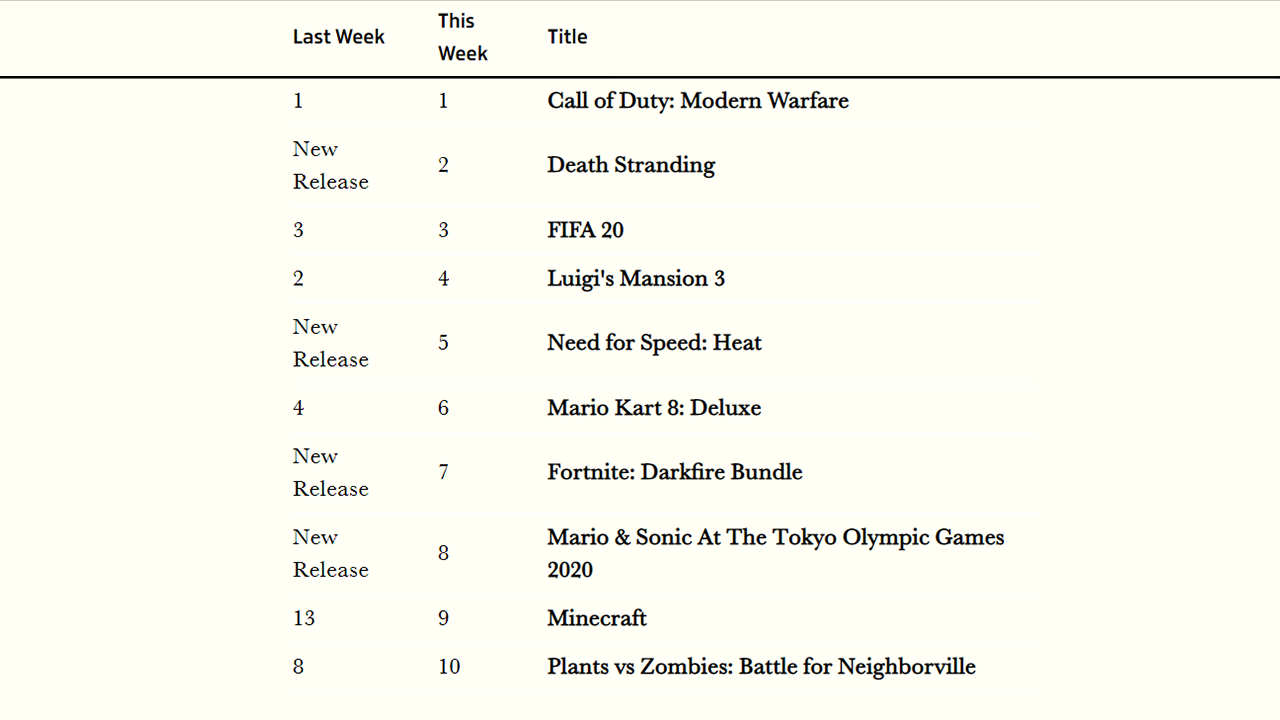The height and width of the screenshot is (720, 1280).
Task: Select the Call of Duty: Modern Warfare title
Action: pos(697,101)
